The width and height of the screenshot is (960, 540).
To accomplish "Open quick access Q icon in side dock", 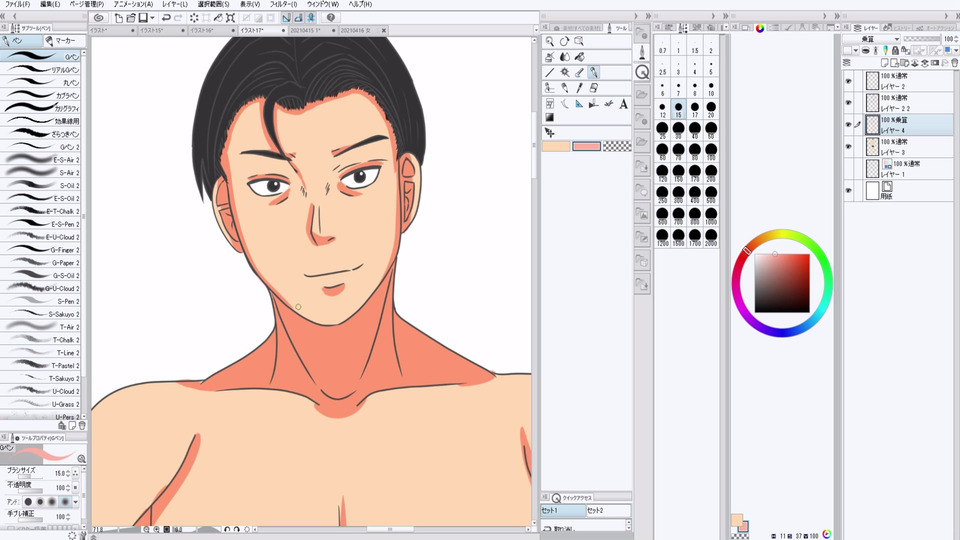I will (x=642, y=72).
